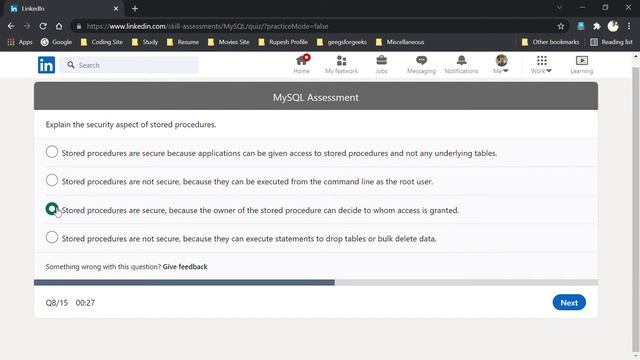Go to the Home nav icon
Viewport: 640px width, 360px height.
pos(302,64)
